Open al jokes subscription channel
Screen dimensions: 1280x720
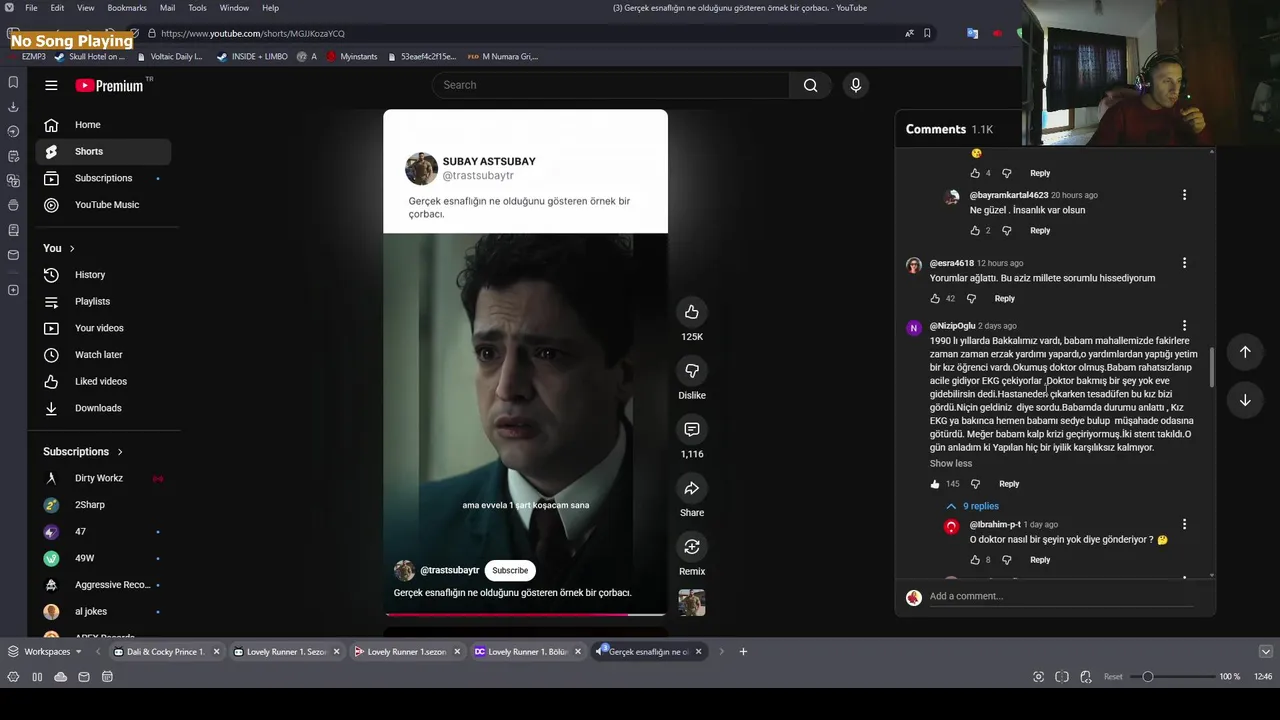[x=103, y=611]
